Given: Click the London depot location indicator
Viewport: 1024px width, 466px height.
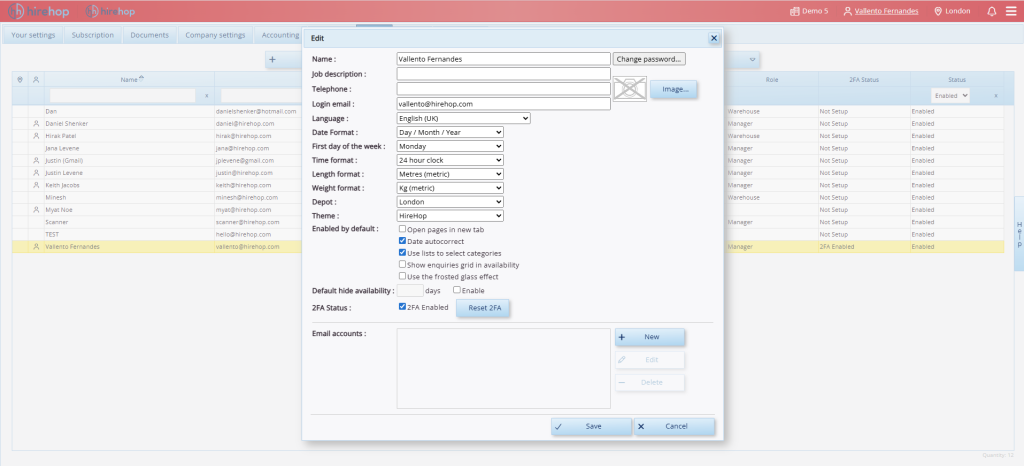Looking at the screenshot, I should coord(952,11).
